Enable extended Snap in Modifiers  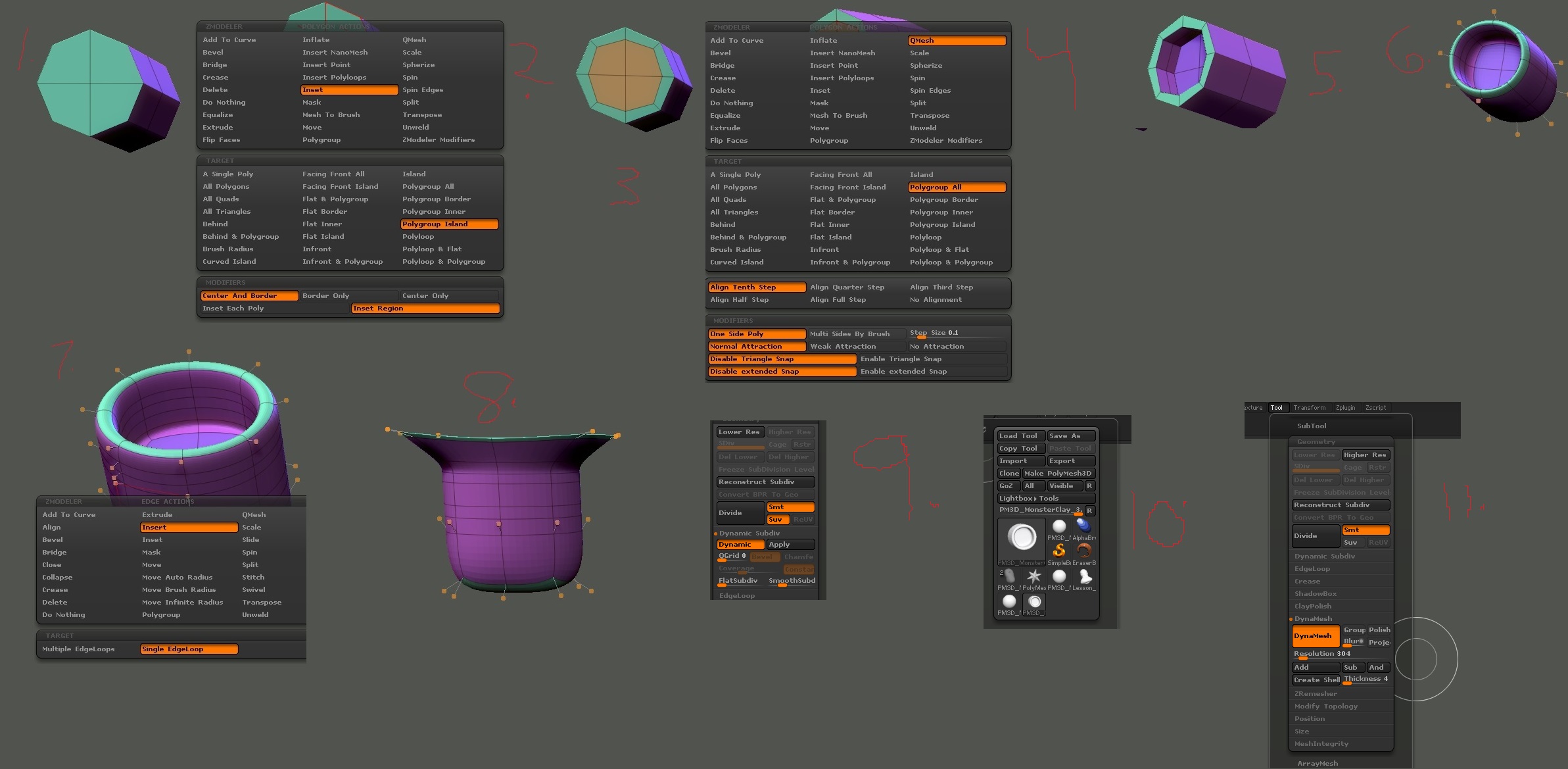point(903,371)
